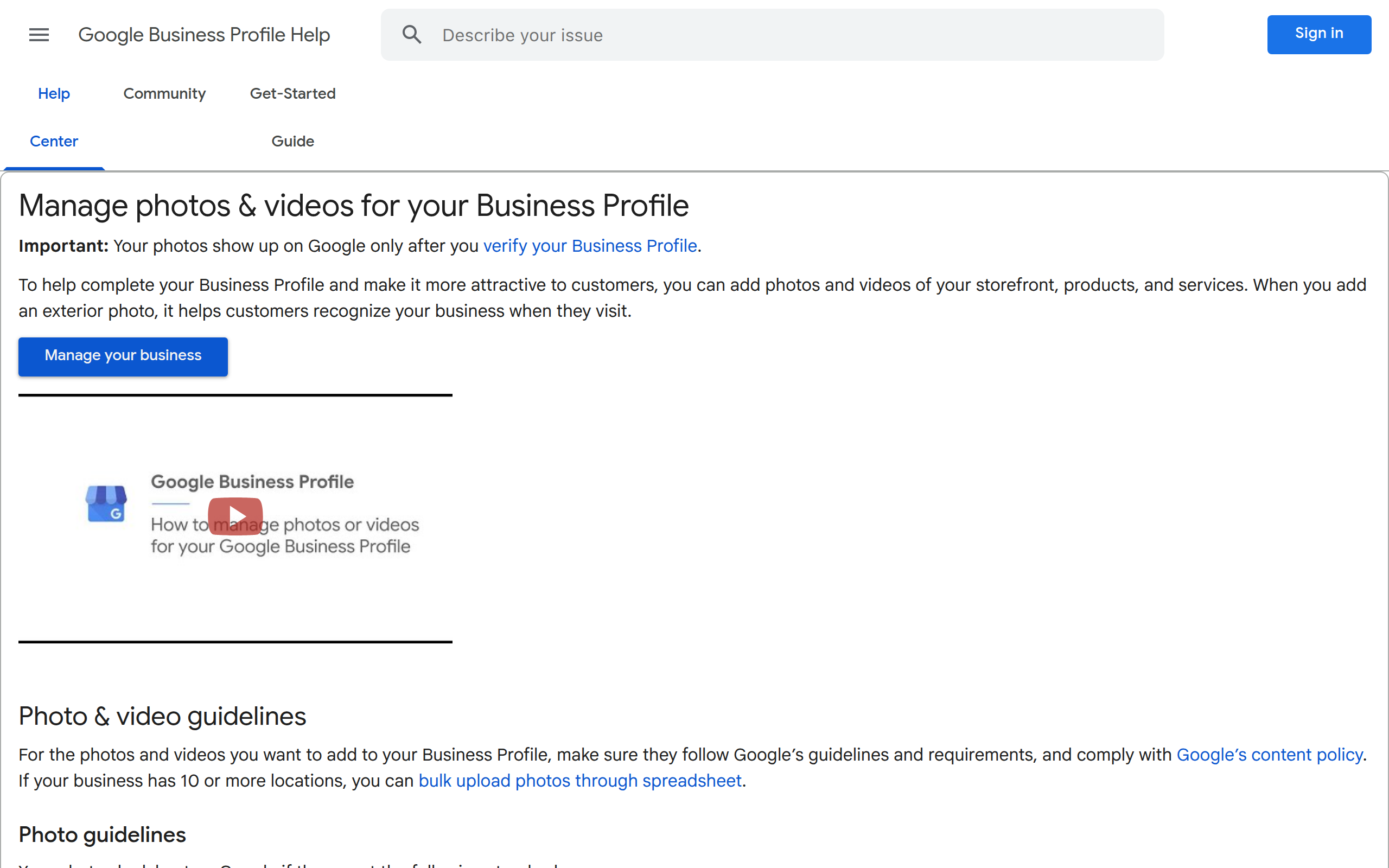Click the Google Business Profile video heading
This screenshot has height=868, width=1389.
pos(252,482)
